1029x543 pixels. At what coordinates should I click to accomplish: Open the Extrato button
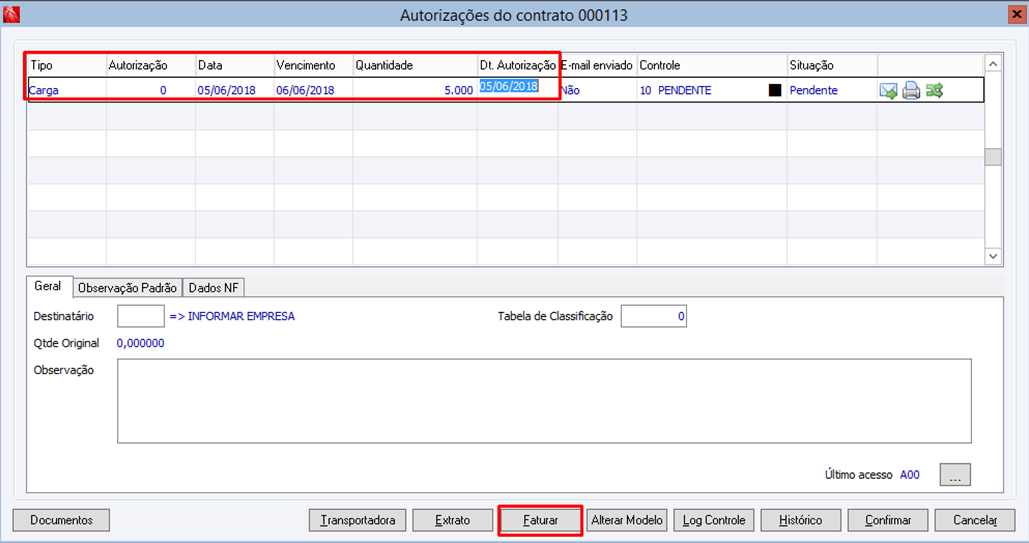tap(452, 520)
